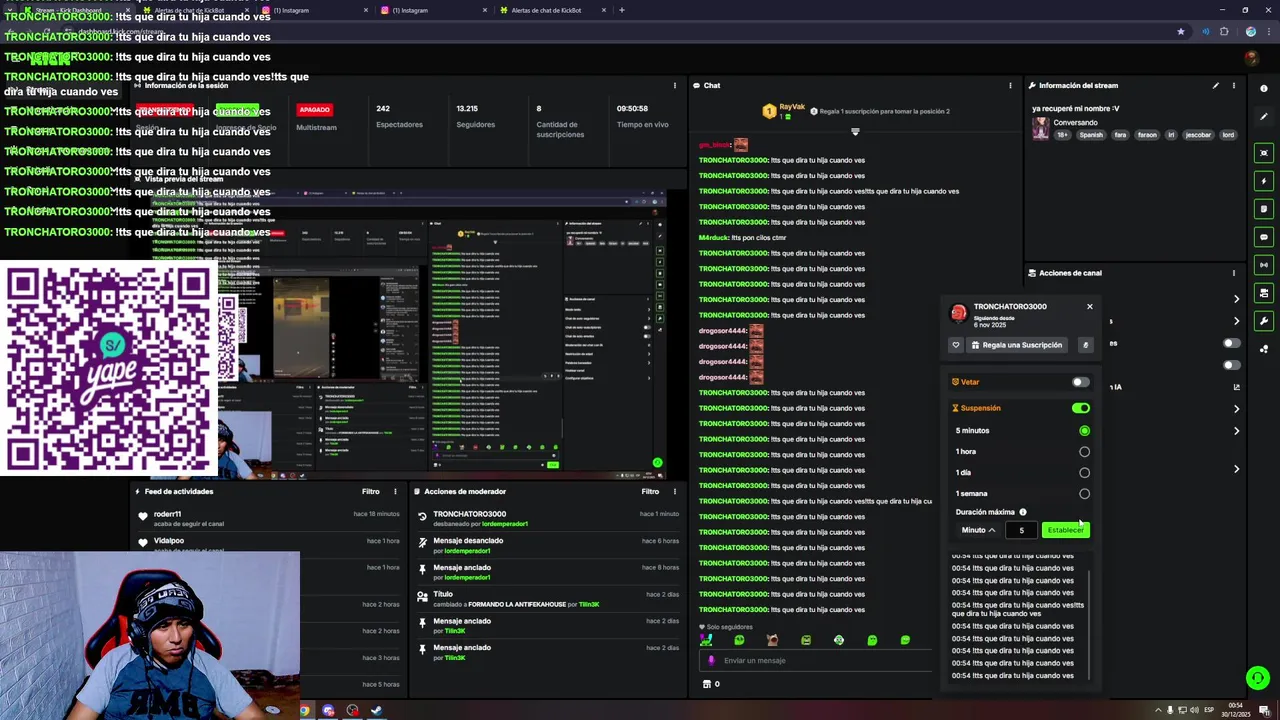Select the 1 semana radio option
This screenshot has height=720, width=1280.
tap(1084, 494)
